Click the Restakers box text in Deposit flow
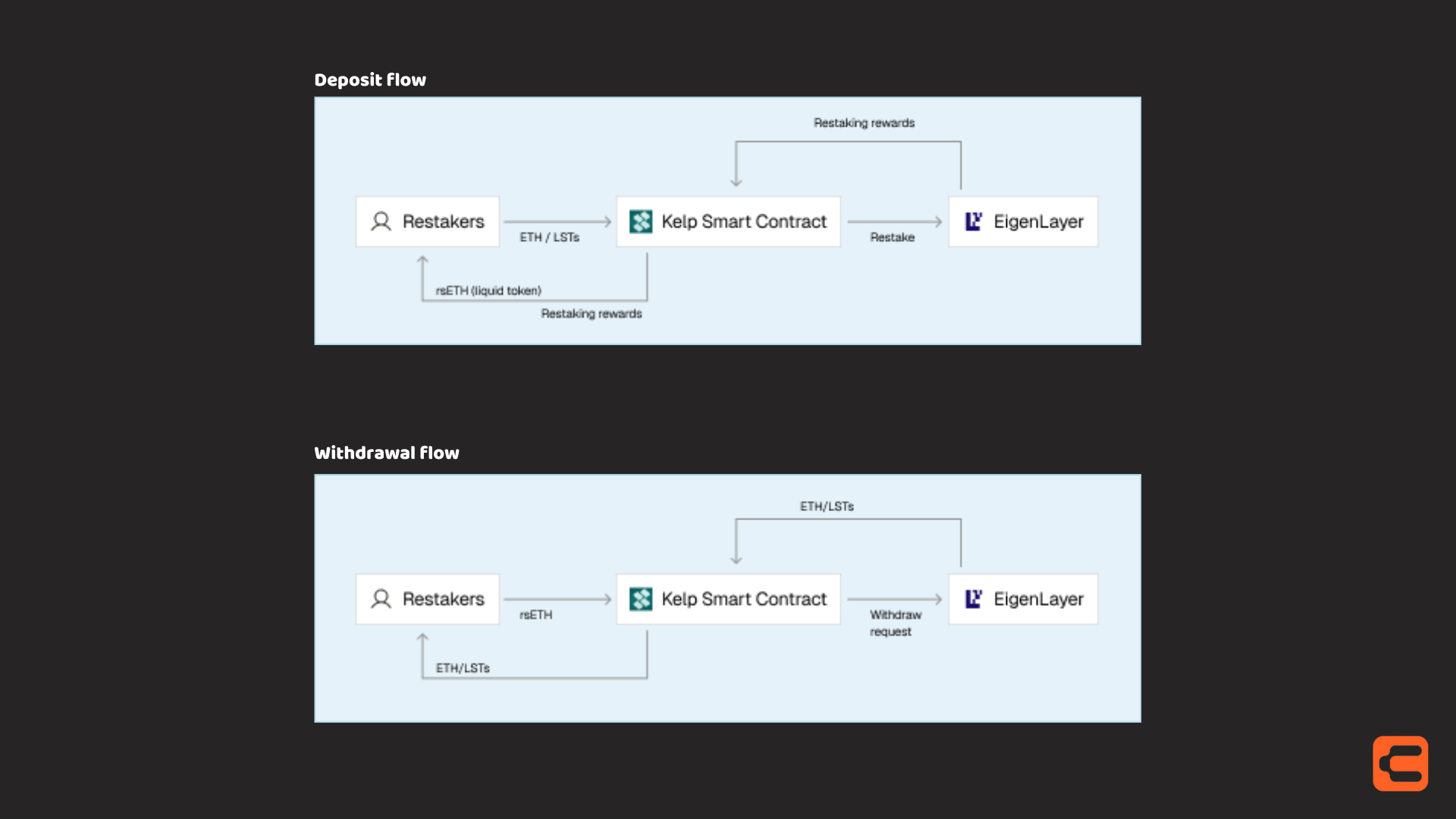This screenshot has height=819, width=1456. point(444,221)
